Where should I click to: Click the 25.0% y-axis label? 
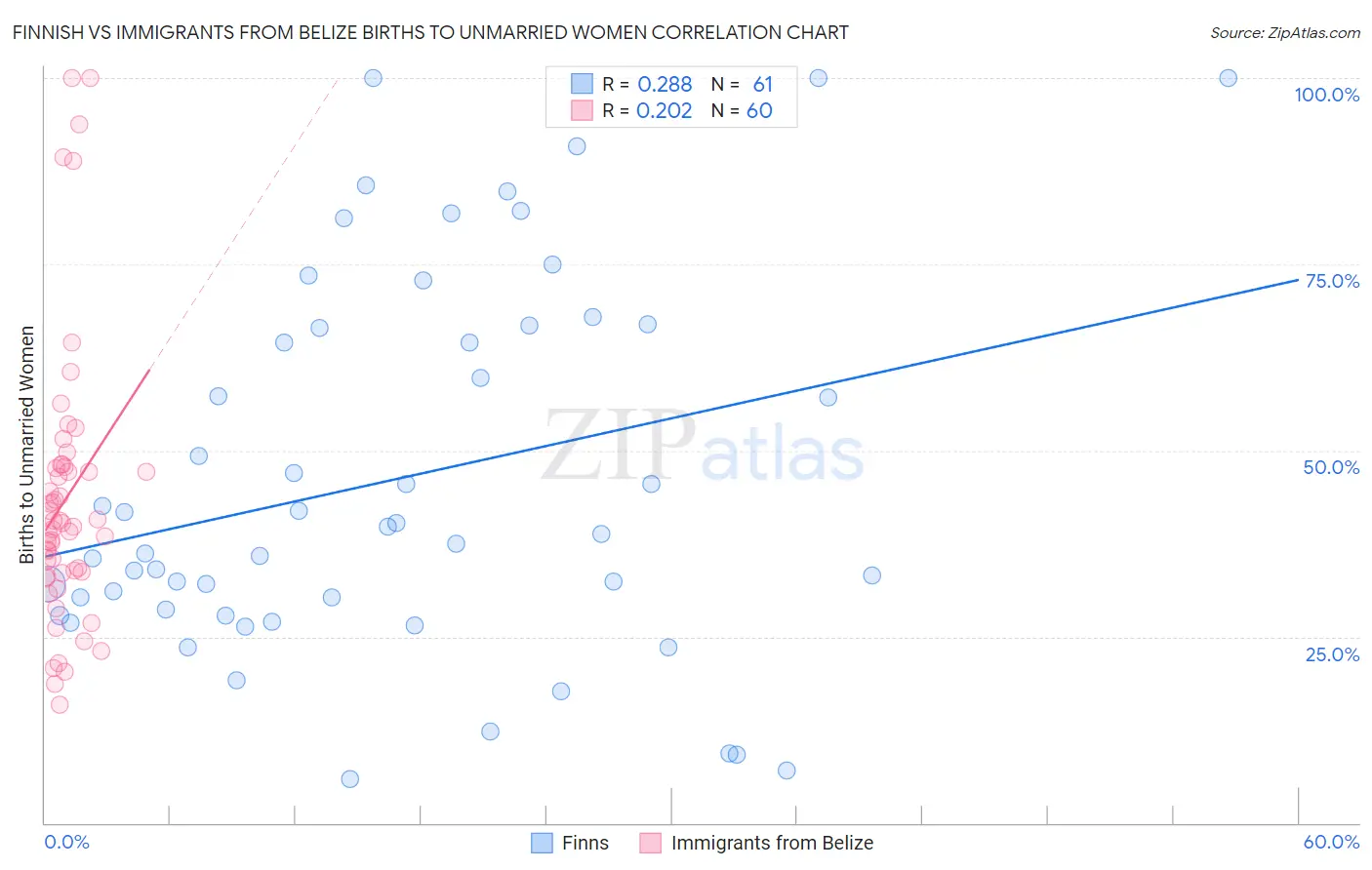(x=1333, y=653)
